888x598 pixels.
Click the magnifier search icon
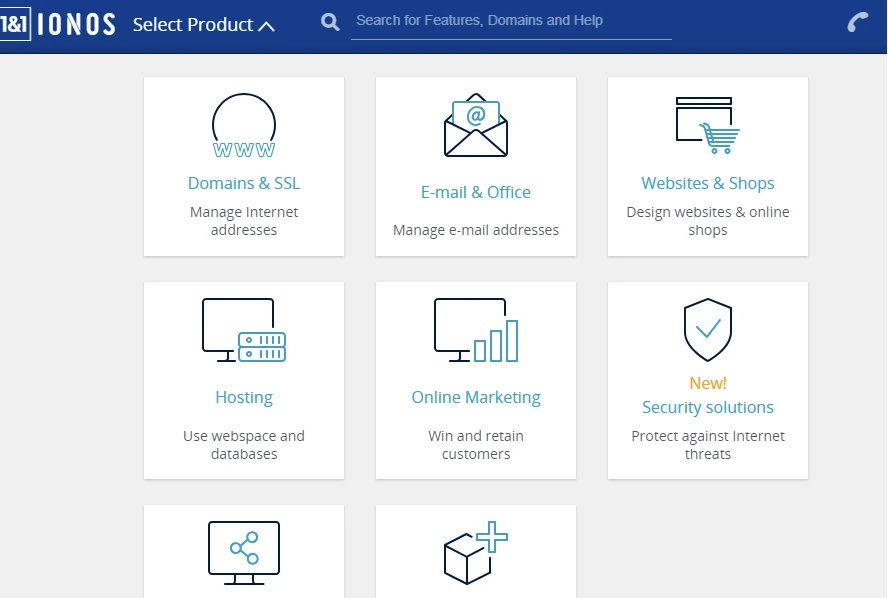[x=330, y=22]
